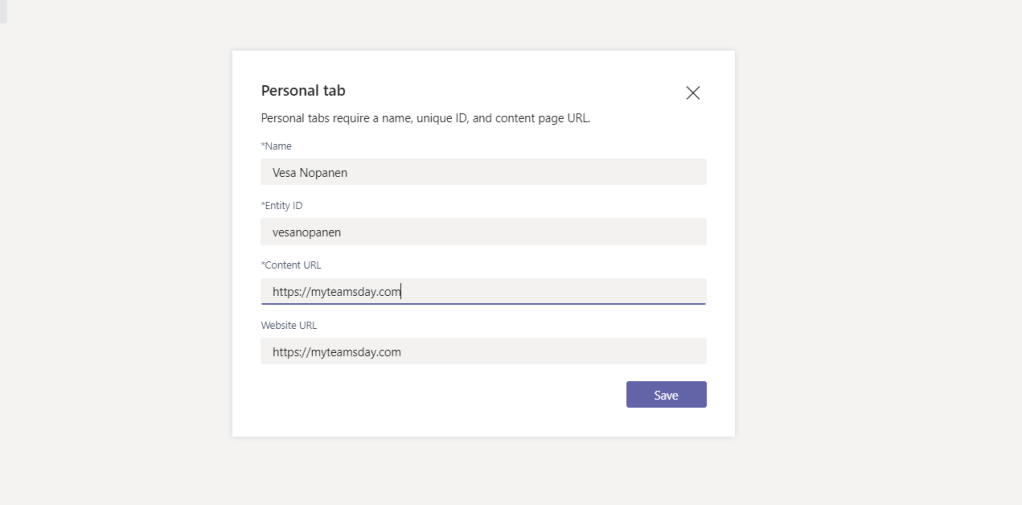
Task: Click the 'Vesa Nopanen' text in Name
Action: [x=310, y=172]
